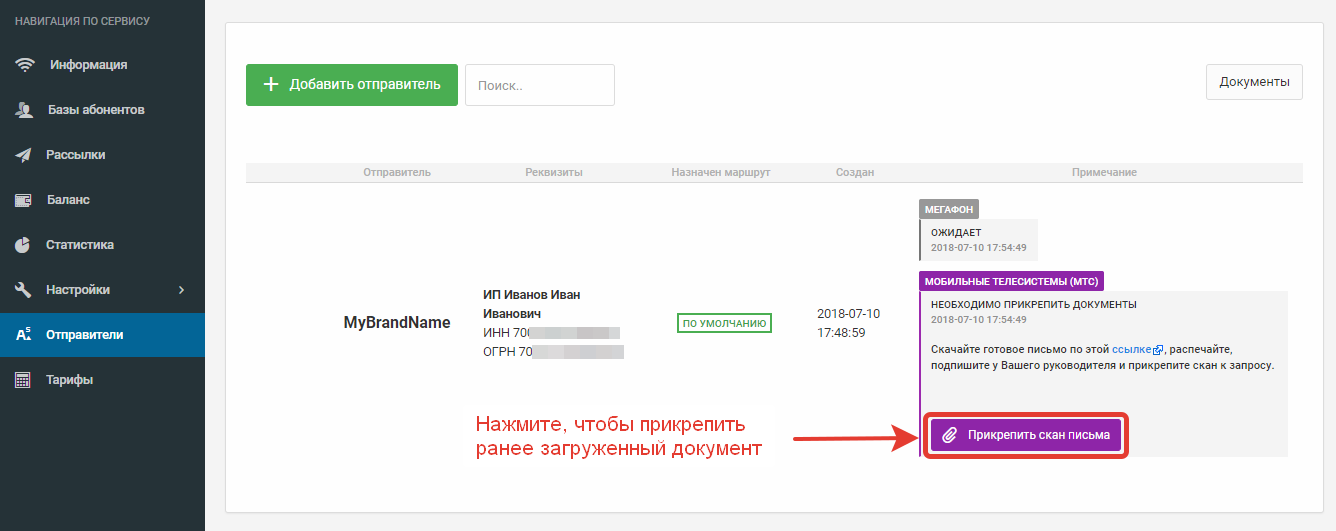This screenshot has width=1336, height=531.
Task: Click the external link icon after ссылке
Action: click(x=1158, y=351)
